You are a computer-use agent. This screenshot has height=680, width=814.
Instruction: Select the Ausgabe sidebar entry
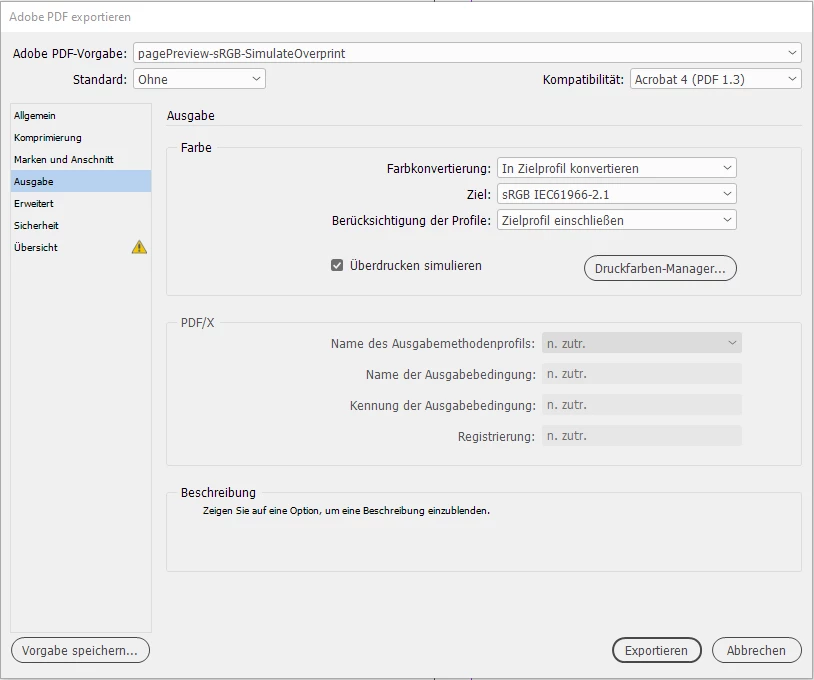click(81, 181)
